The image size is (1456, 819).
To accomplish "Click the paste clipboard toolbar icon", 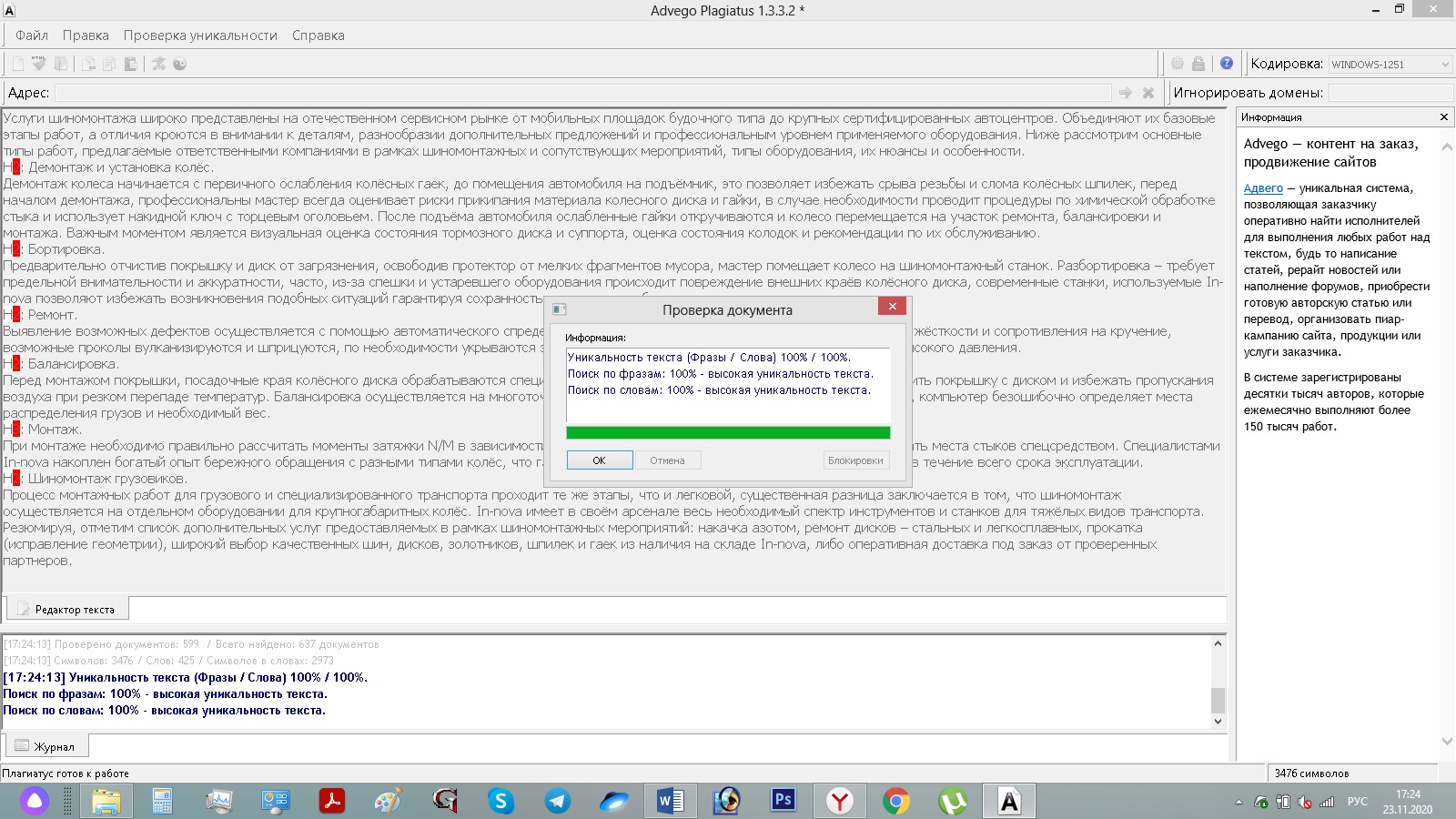I will [x=130, y=64].
